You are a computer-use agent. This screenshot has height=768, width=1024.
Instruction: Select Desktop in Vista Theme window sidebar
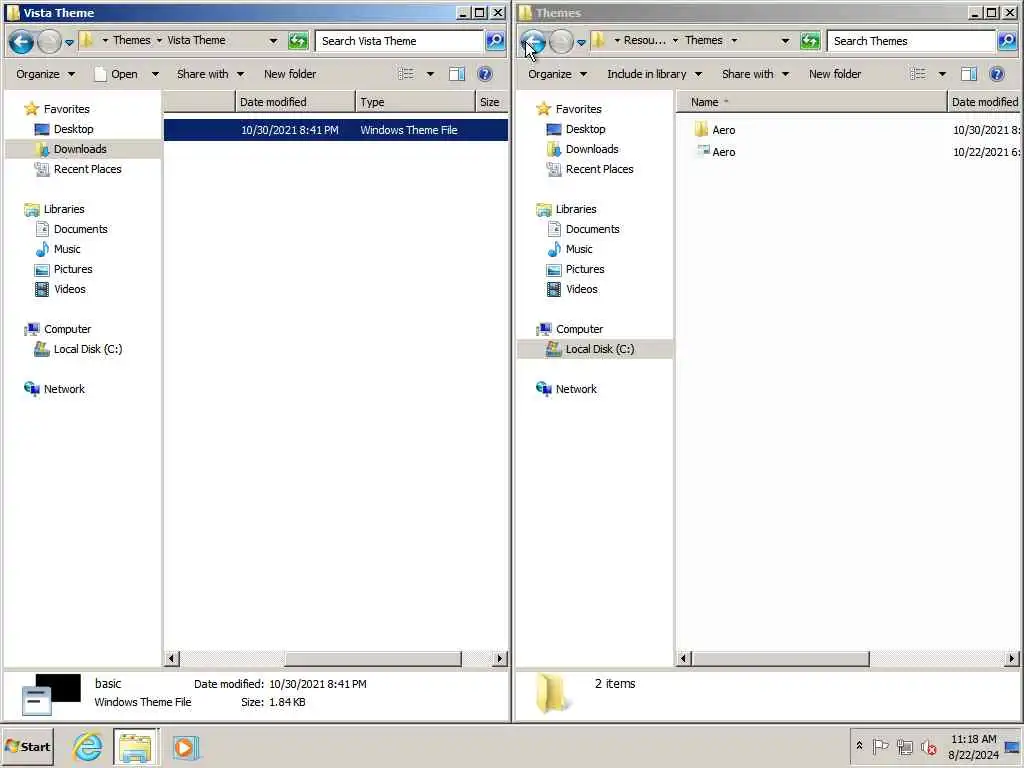click(x=73, y=129)
